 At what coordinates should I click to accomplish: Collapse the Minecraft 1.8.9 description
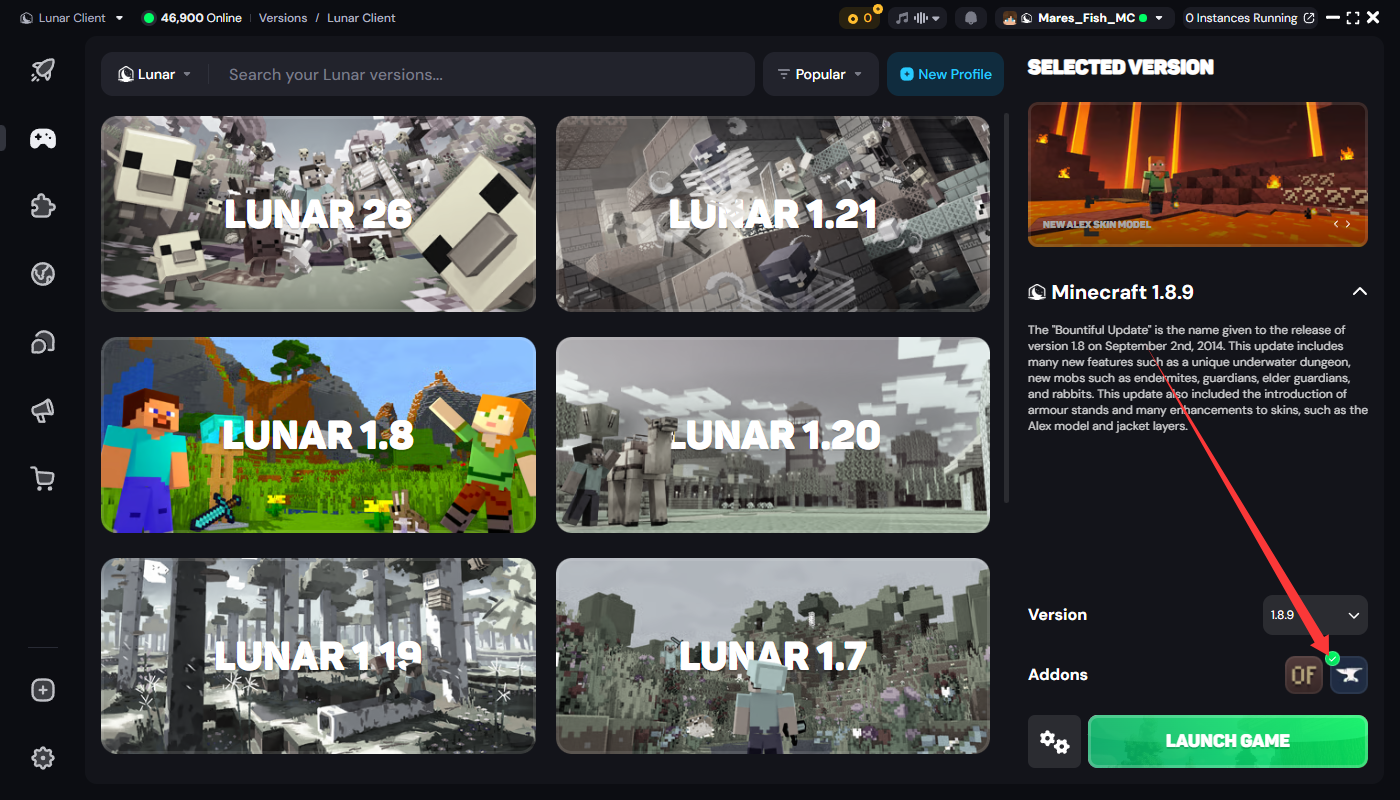pyautogui.click(x=1359, y=292)
